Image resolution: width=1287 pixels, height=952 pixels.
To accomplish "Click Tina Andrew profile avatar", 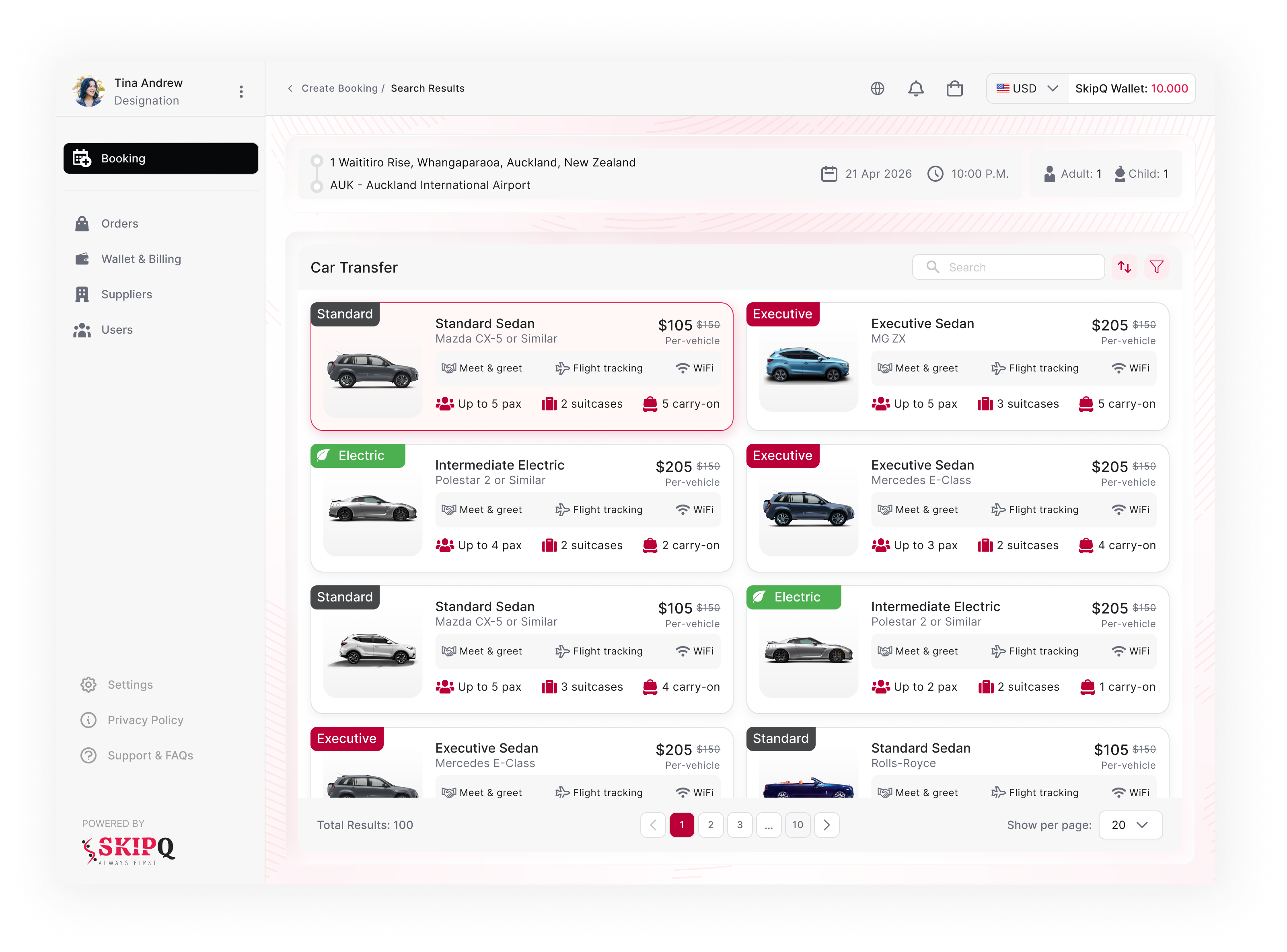I will coord(88,91).
